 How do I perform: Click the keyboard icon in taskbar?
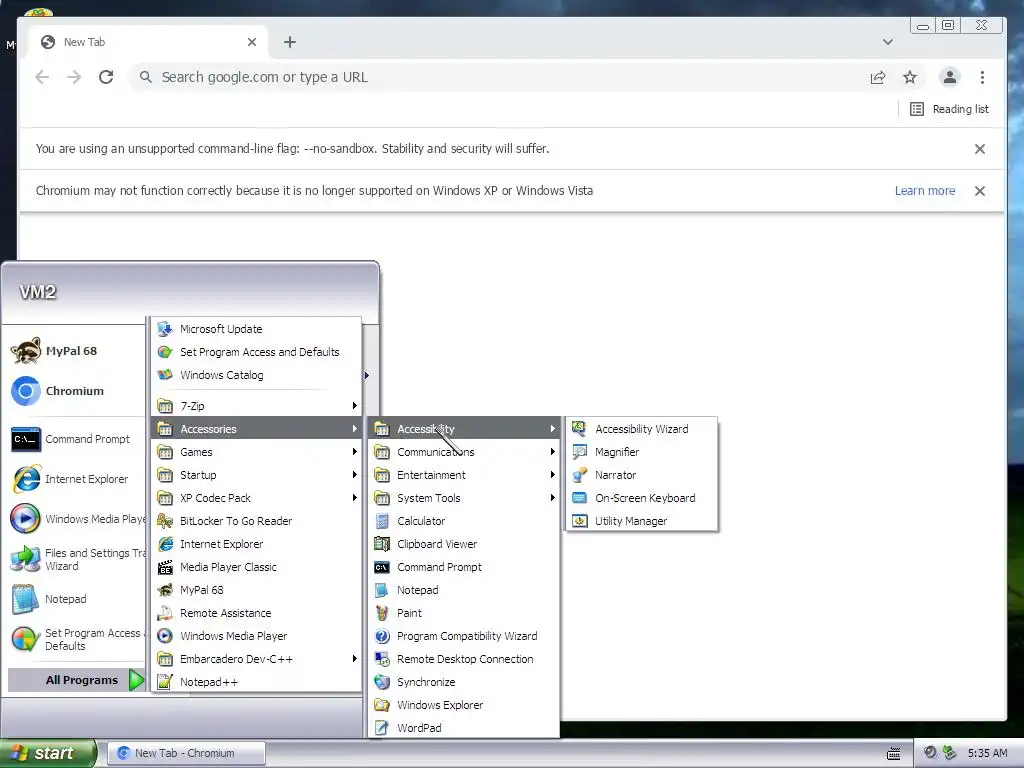click(893, 754)
